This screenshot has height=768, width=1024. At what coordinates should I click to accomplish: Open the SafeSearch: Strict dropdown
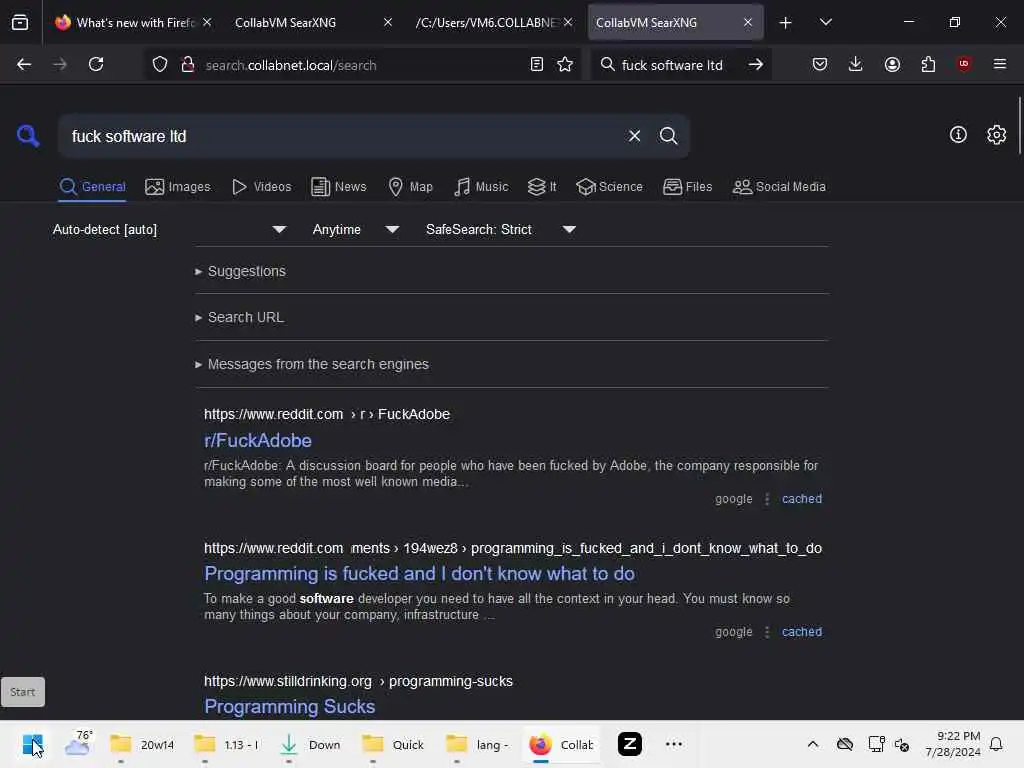click(x=501, y=229)
